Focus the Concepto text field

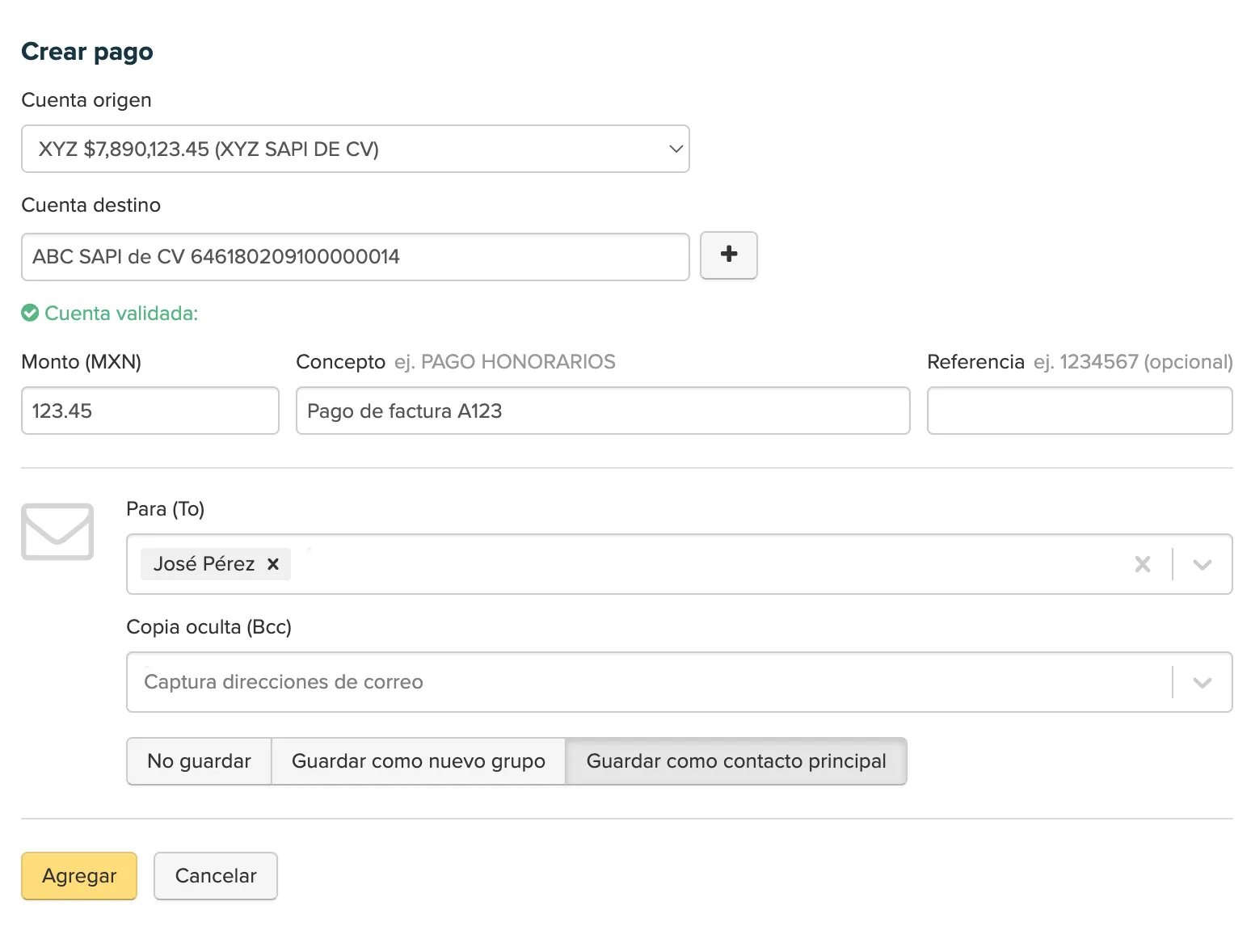(x=602, y=411)
